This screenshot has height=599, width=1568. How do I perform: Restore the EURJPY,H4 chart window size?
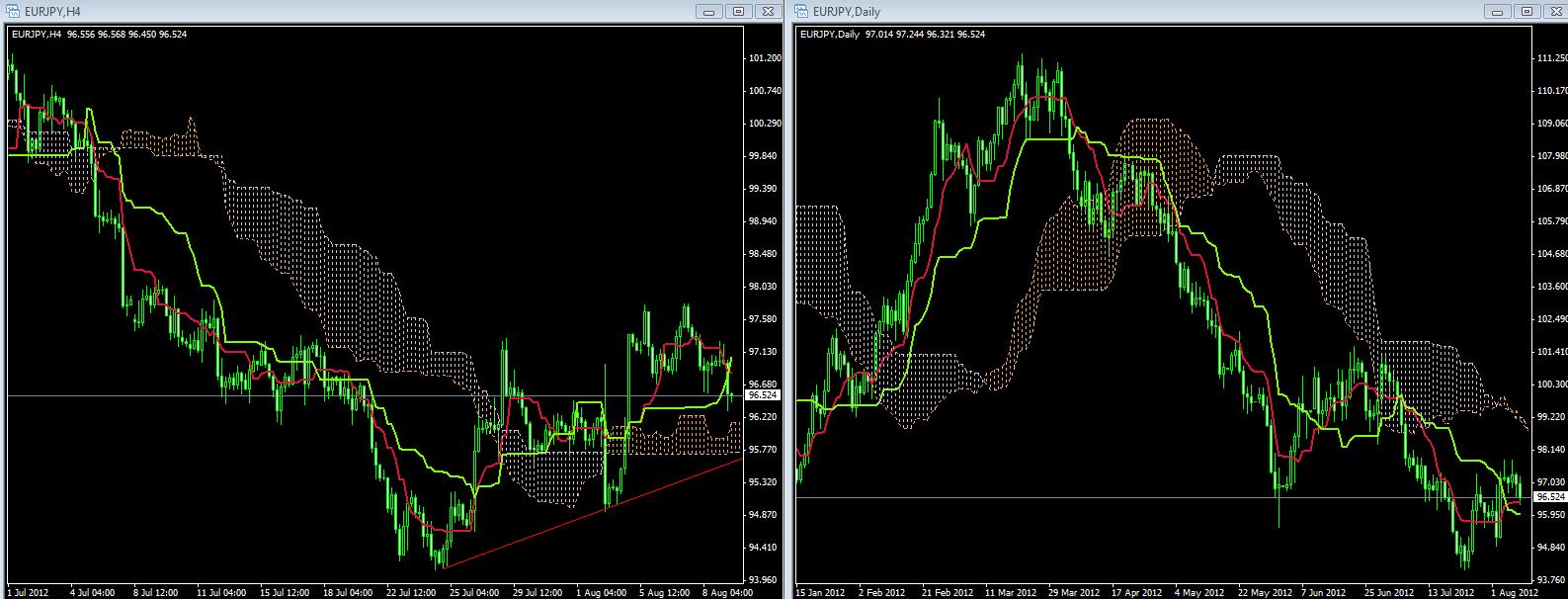(738, 11)
